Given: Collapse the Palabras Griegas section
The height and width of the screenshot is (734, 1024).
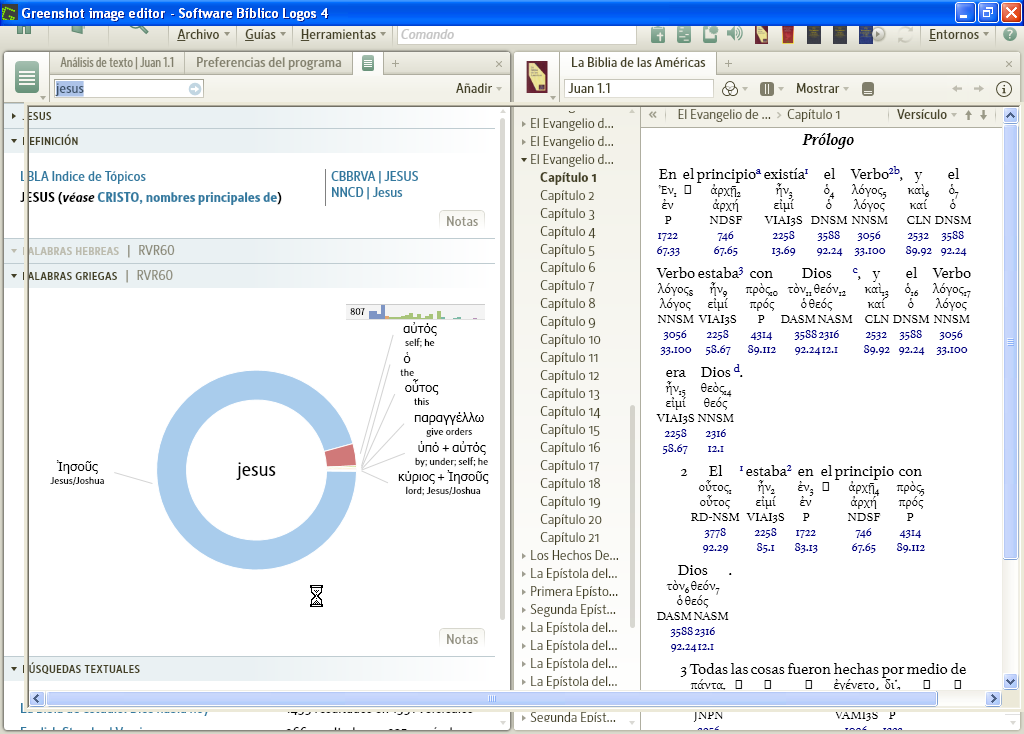Looking at the screenshot, I should pos(14,276).
